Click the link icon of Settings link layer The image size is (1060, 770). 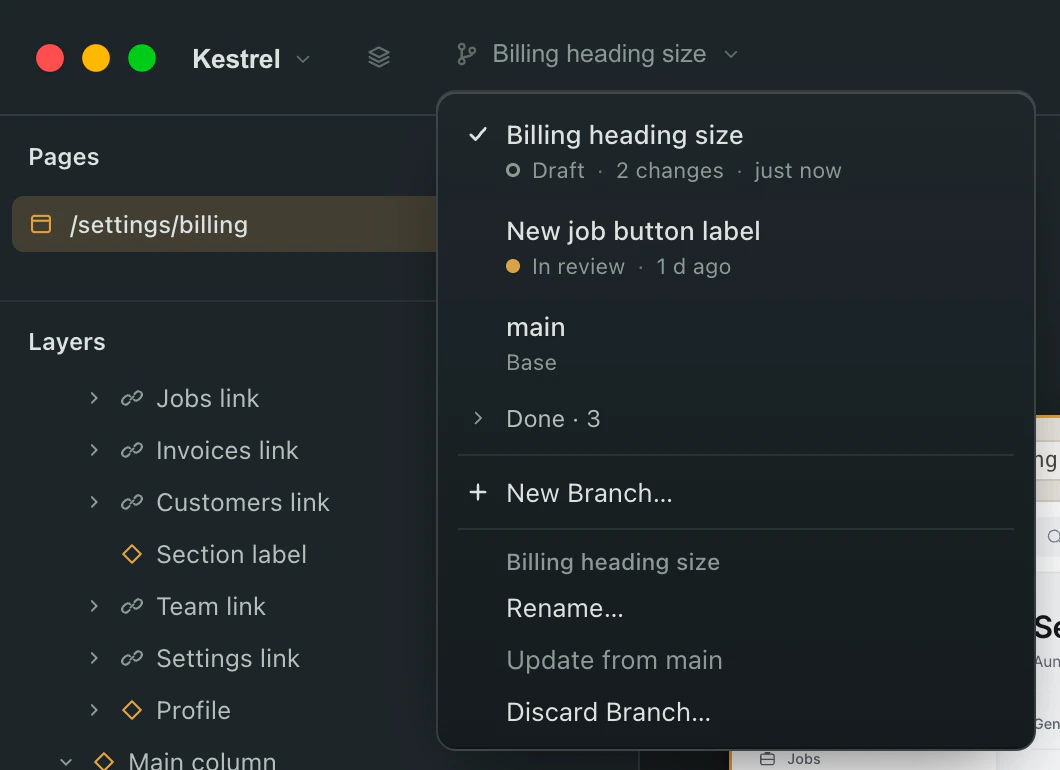[x=132, y=658]
